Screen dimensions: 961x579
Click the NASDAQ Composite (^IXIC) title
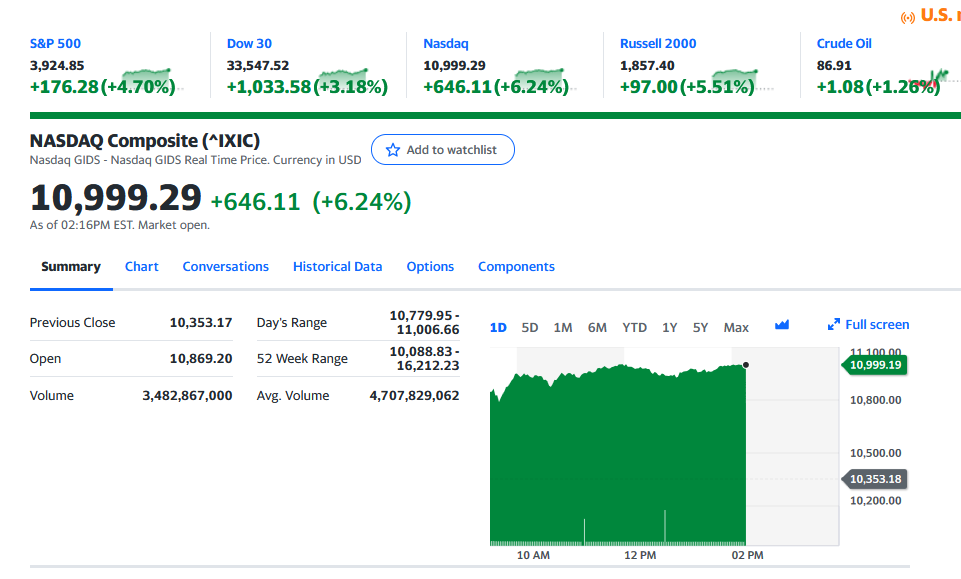145,141
